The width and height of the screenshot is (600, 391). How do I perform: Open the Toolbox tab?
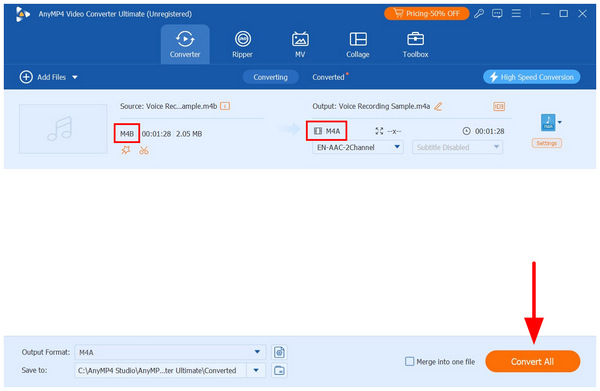point(415,44)
